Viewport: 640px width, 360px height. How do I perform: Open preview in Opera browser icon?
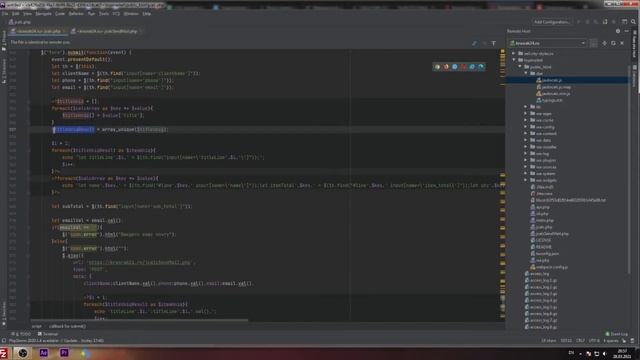[464, 67]
